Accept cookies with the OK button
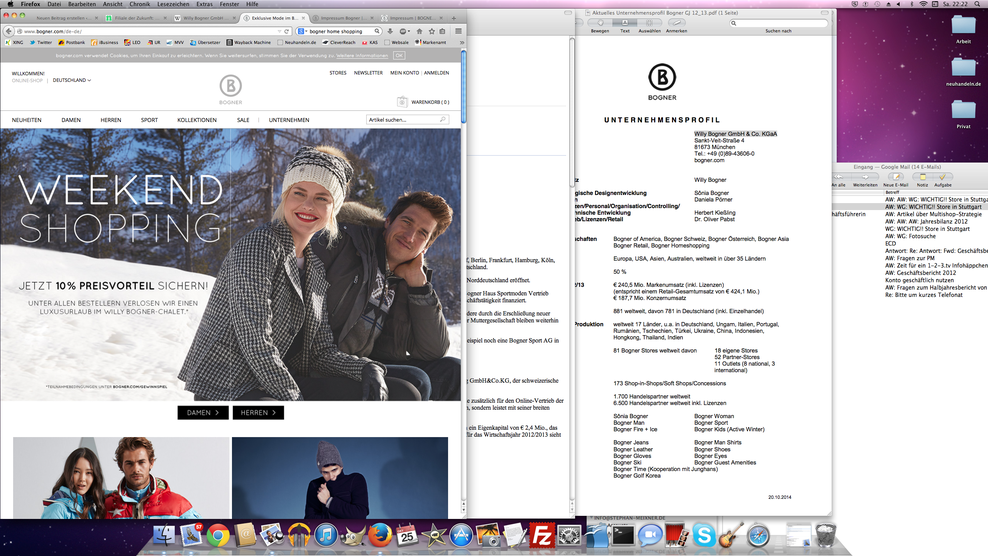The width and height of the screenshot is (988, 556). click(x=399, y=55)
